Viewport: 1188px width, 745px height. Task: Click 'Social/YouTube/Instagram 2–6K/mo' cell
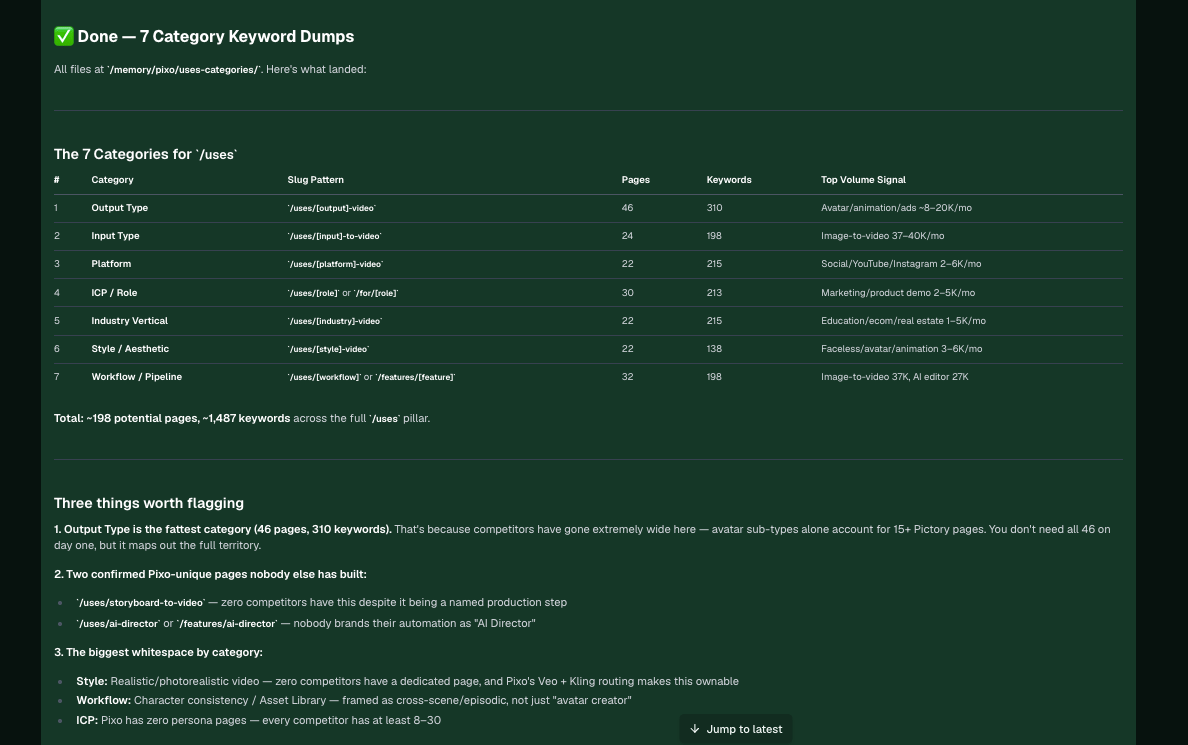pos(901,264)
